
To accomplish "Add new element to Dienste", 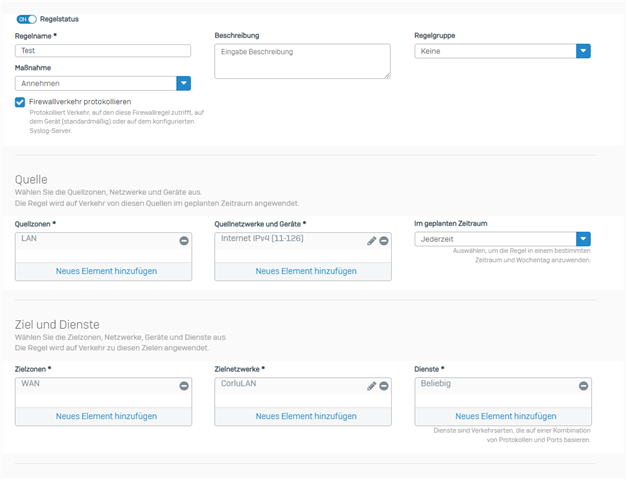I will coord(505,416).
